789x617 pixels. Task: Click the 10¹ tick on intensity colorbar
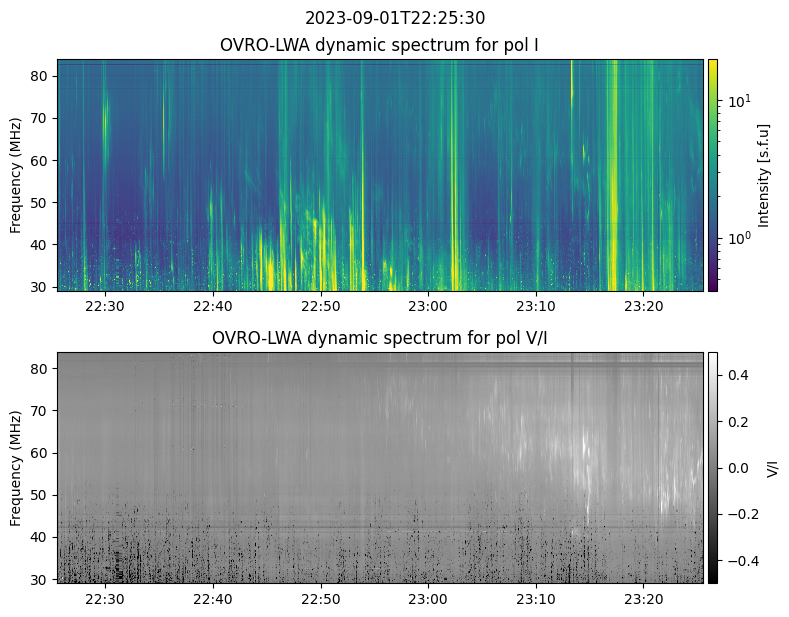(736, 102)
